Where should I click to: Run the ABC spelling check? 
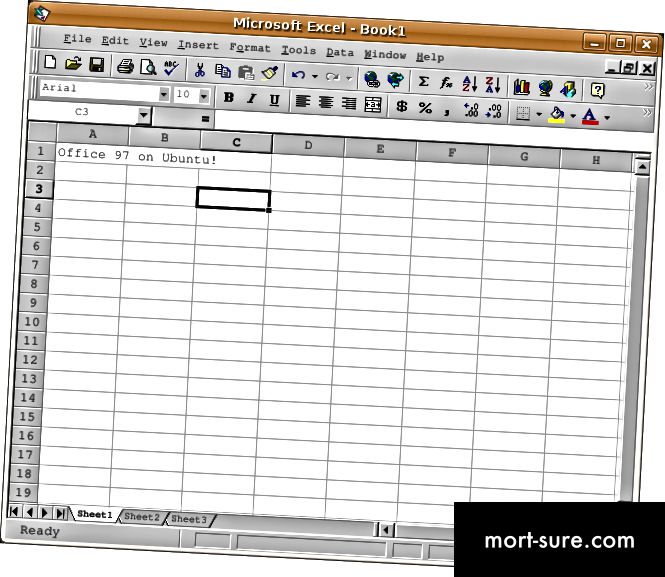(x=171, y=68)
